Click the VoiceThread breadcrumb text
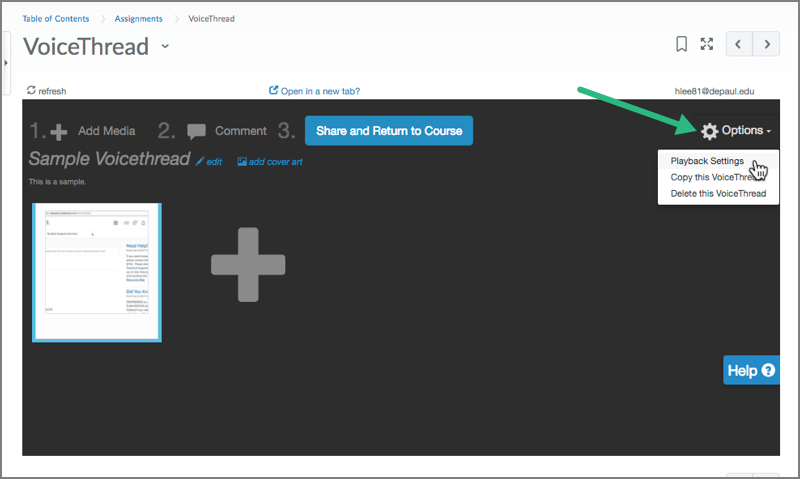The height and width of the screenshot is (479, 800). (x=211, y=18)
